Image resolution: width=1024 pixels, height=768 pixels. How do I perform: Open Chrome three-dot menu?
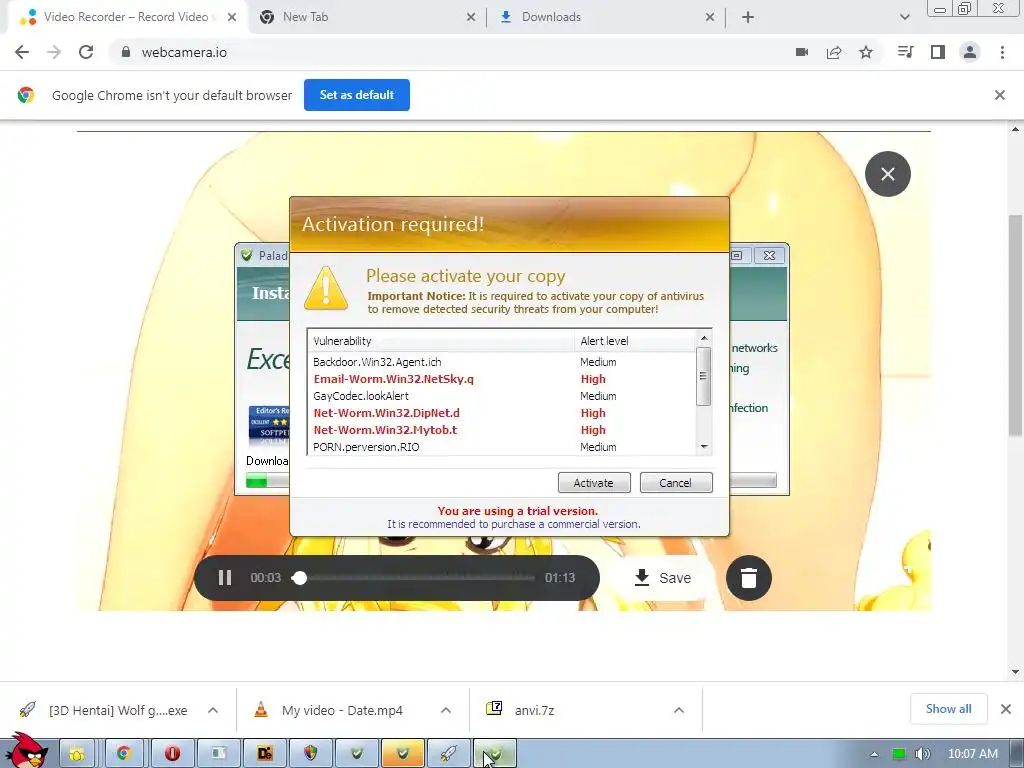(1002, 52)
